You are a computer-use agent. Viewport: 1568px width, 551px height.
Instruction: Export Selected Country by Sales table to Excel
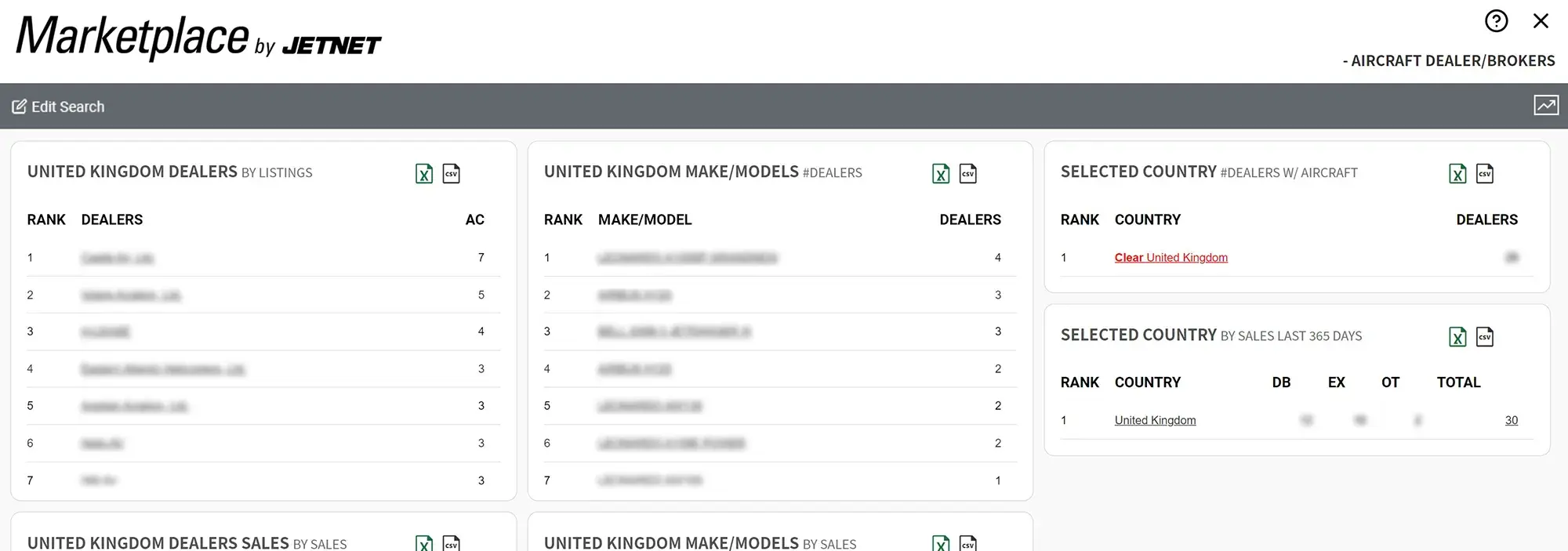point(1457,337)
